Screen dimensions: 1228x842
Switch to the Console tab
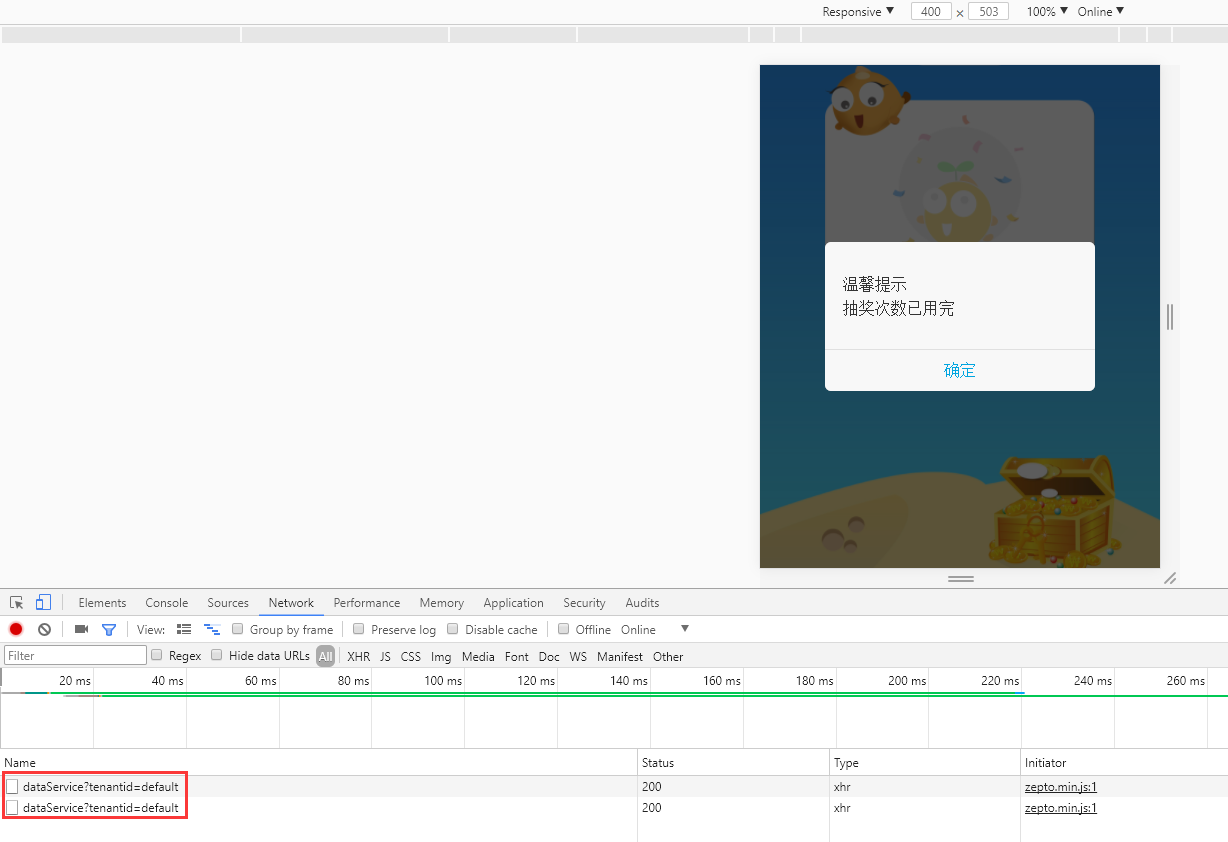click(166, 603)
